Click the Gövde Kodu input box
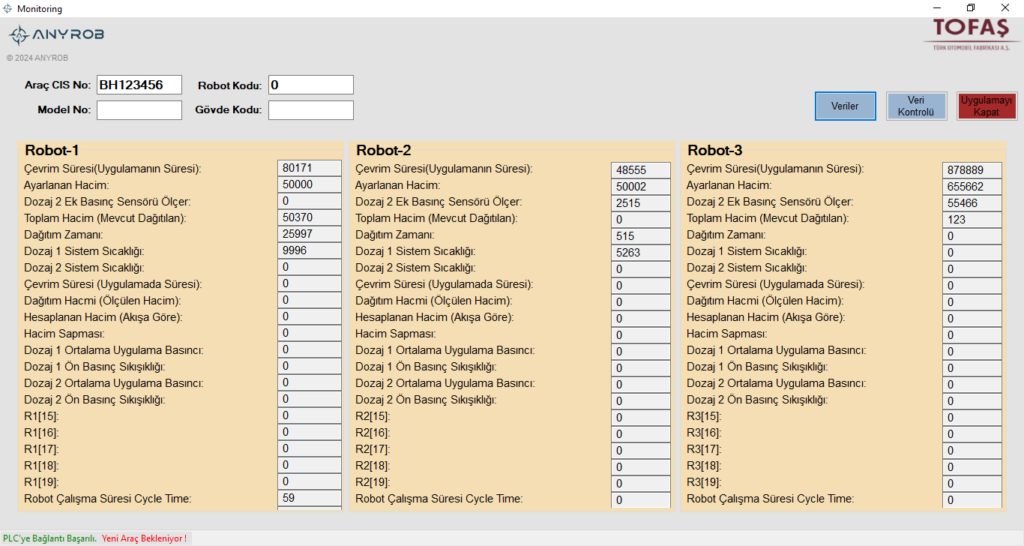1024x546 pixels. click(310, 110)
